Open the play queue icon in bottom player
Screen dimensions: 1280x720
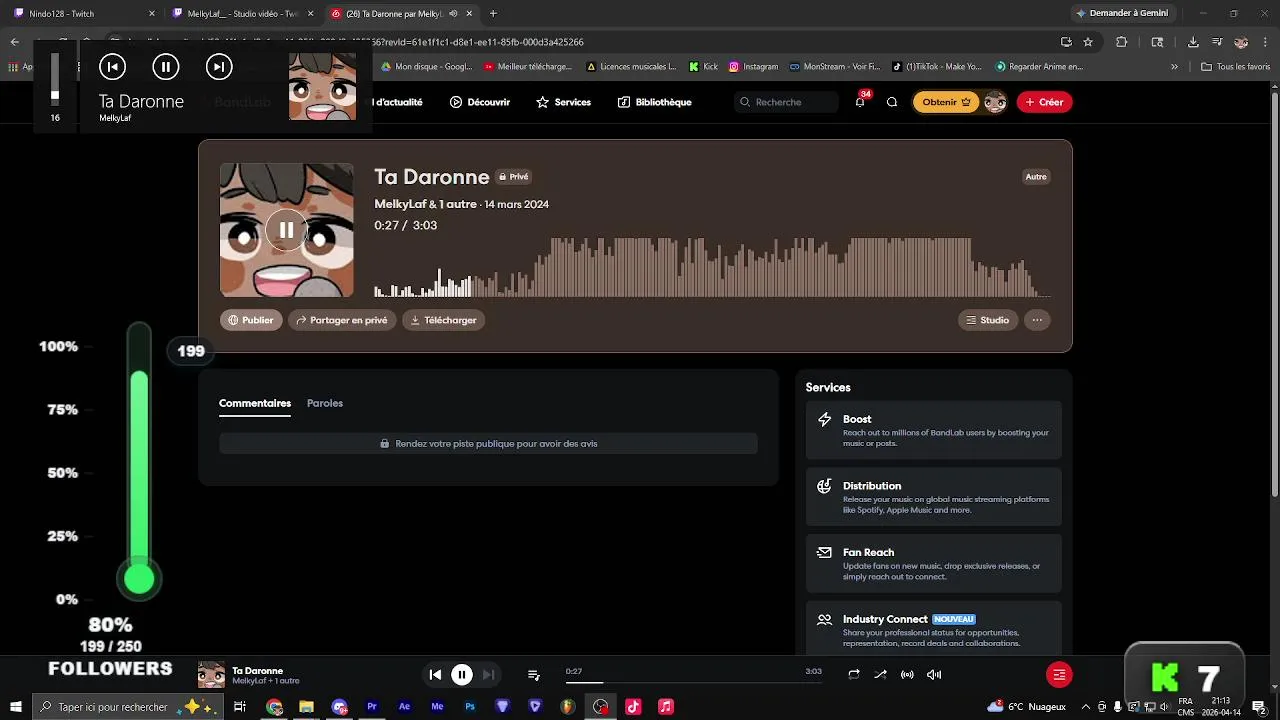pyautogui.click(x=534, y=675)
